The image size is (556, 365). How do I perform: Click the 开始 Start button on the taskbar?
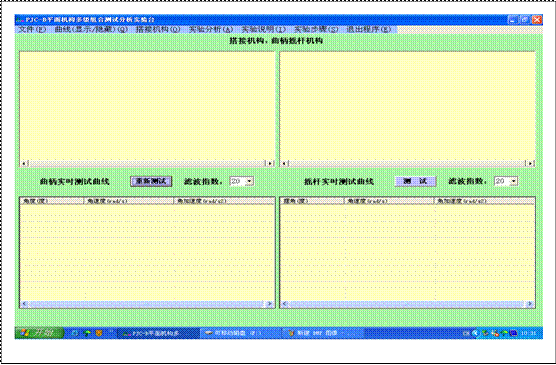[39, 333]
